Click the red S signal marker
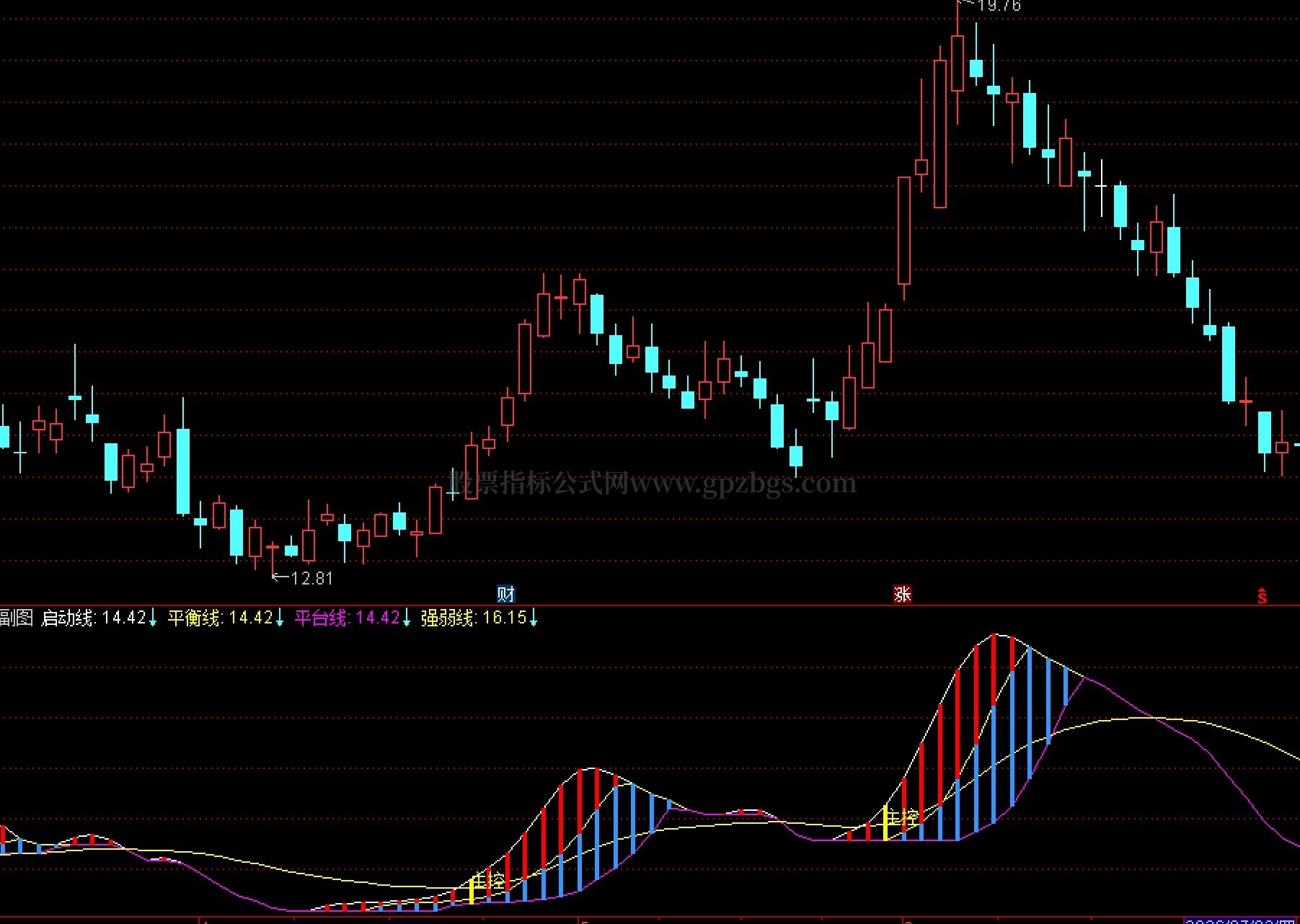 coord(1262,596)
